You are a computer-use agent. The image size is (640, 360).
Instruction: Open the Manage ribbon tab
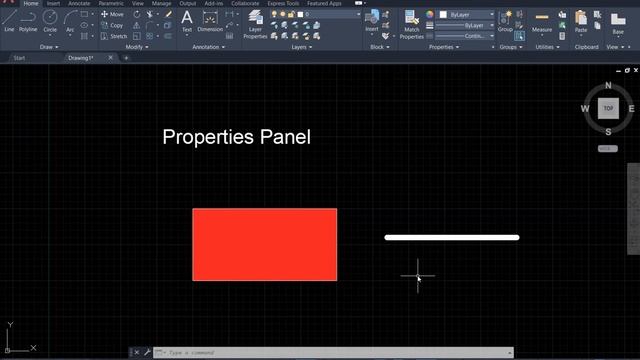click(x=161, y=3)
